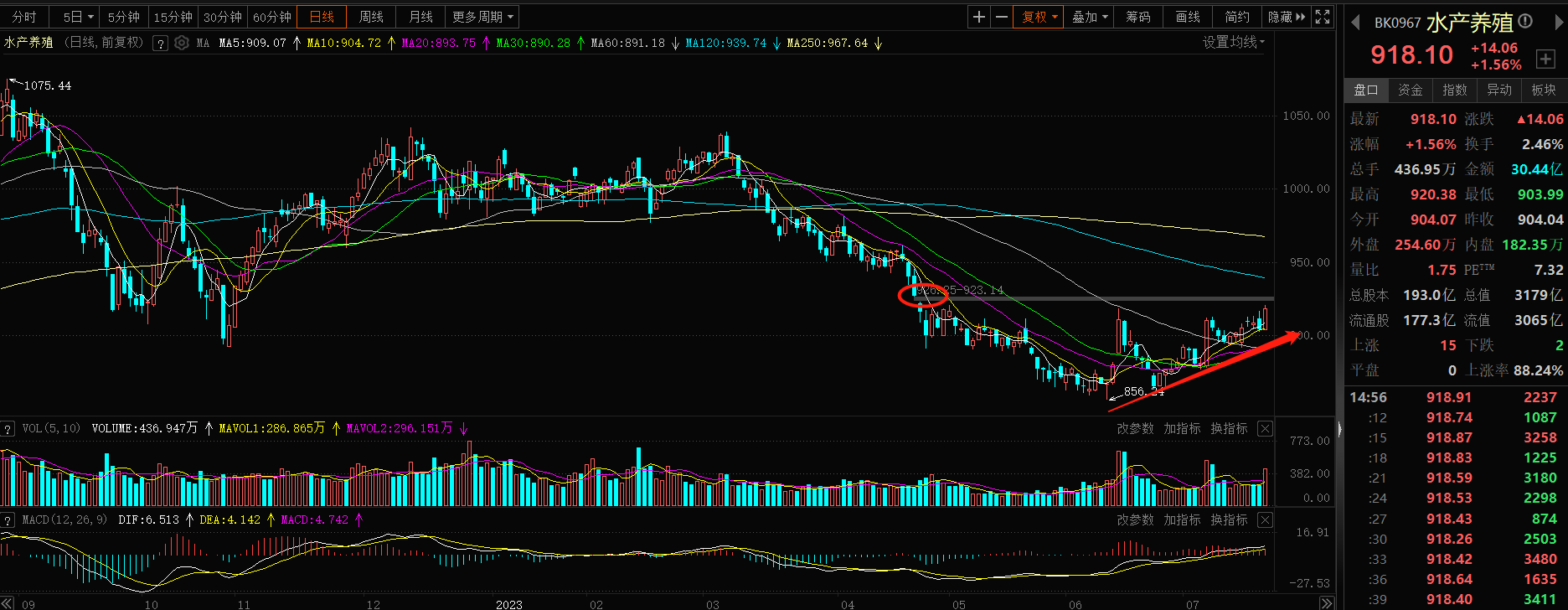Close the VOL indicator panel
Viewport: 1568px width, 610px height.
[x=1265, y=429]
